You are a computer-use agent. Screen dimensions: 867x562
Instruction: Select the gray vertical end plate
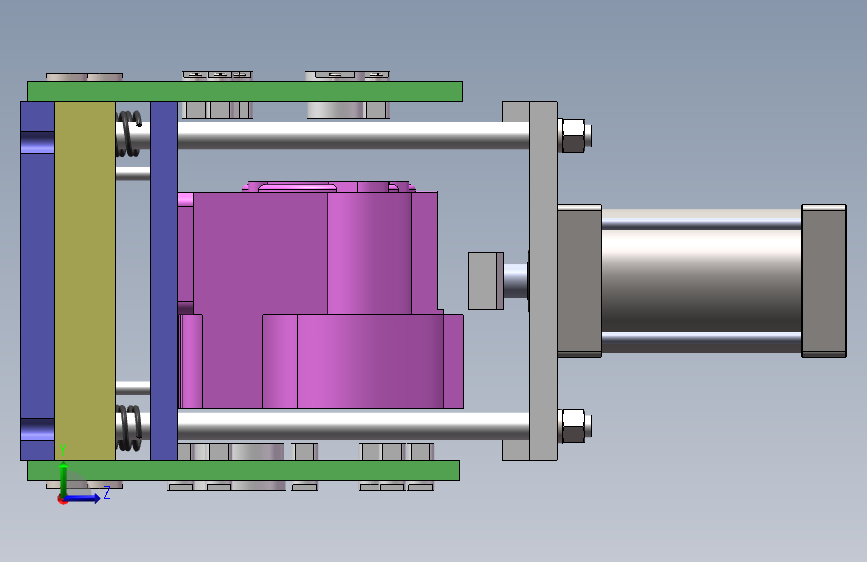point(543,280)
